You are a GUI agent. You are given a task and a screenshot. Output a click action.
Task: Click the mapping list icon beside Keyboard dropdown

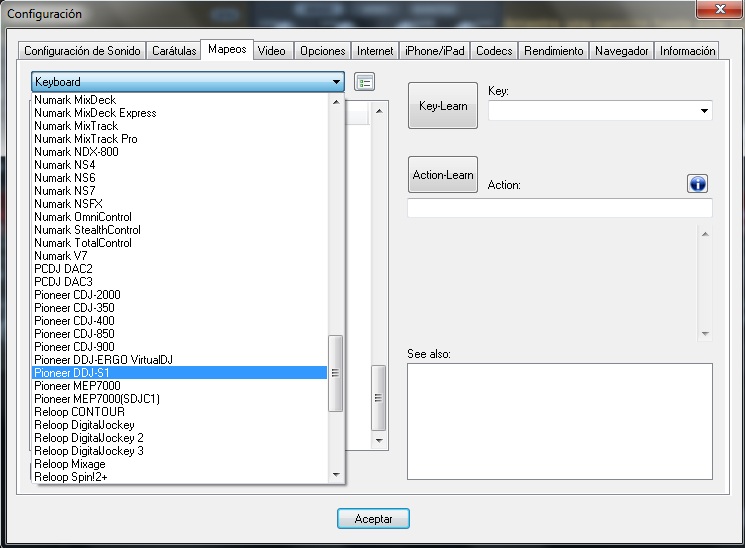click(364, 82)
